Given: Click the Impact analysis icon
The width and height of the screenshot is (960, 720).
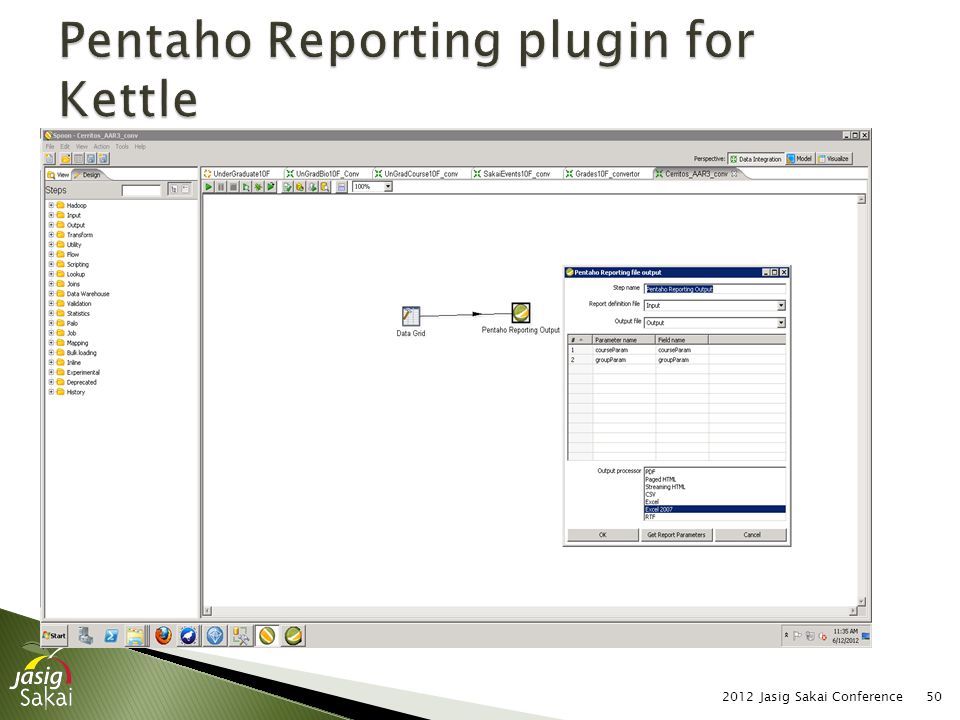Looking at the screenshot, I should pos(299,187).
